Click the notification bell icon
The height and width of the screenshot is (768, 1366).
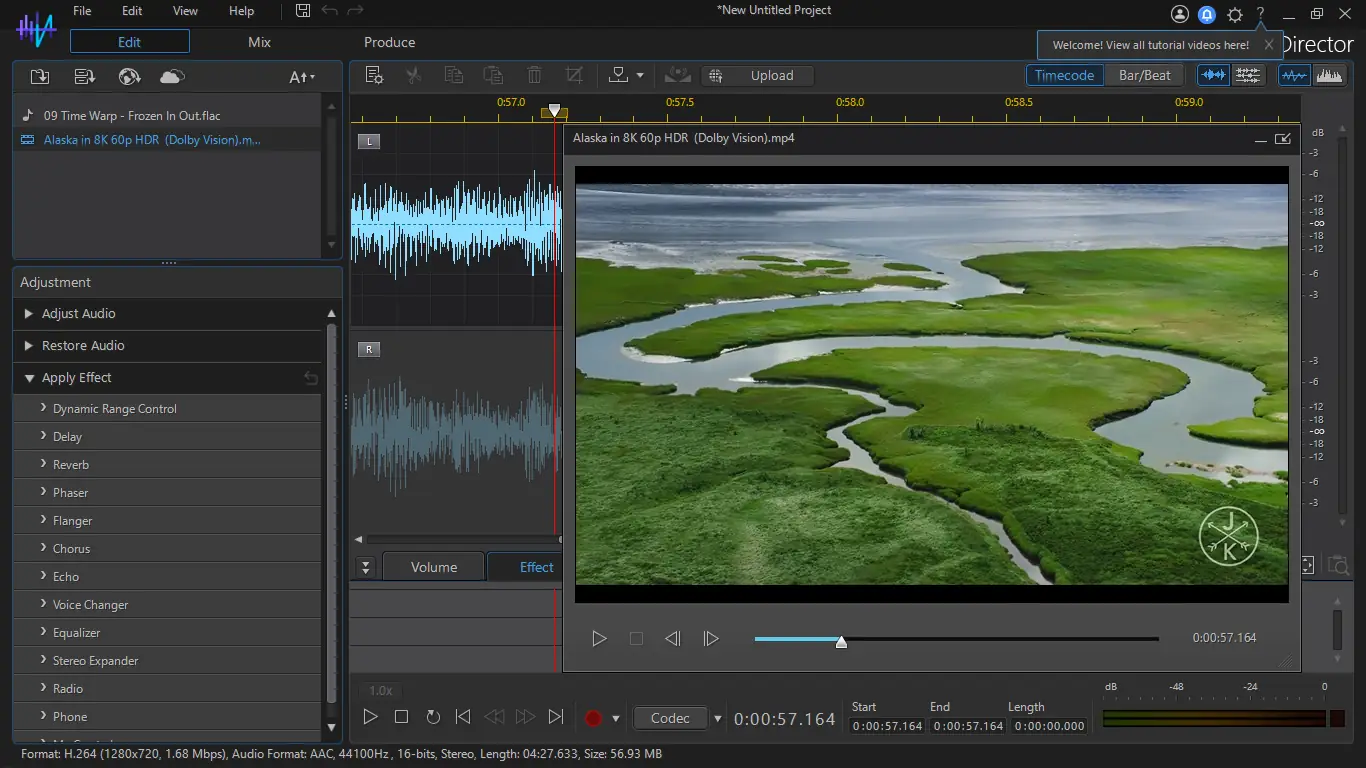point(1207,14)
